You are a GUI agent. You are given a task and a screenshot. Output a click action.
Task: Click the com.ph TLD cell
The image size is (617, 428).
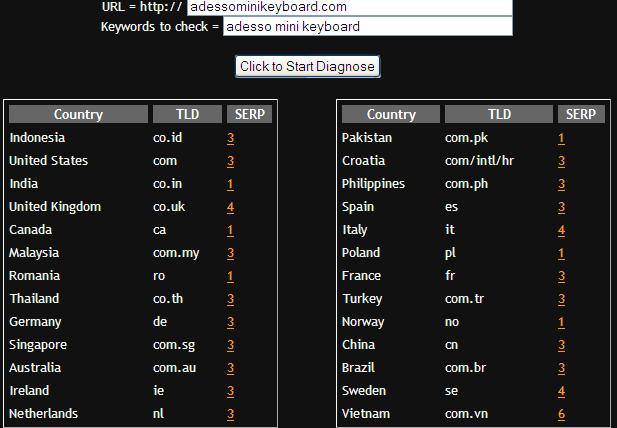click(466, 184)
